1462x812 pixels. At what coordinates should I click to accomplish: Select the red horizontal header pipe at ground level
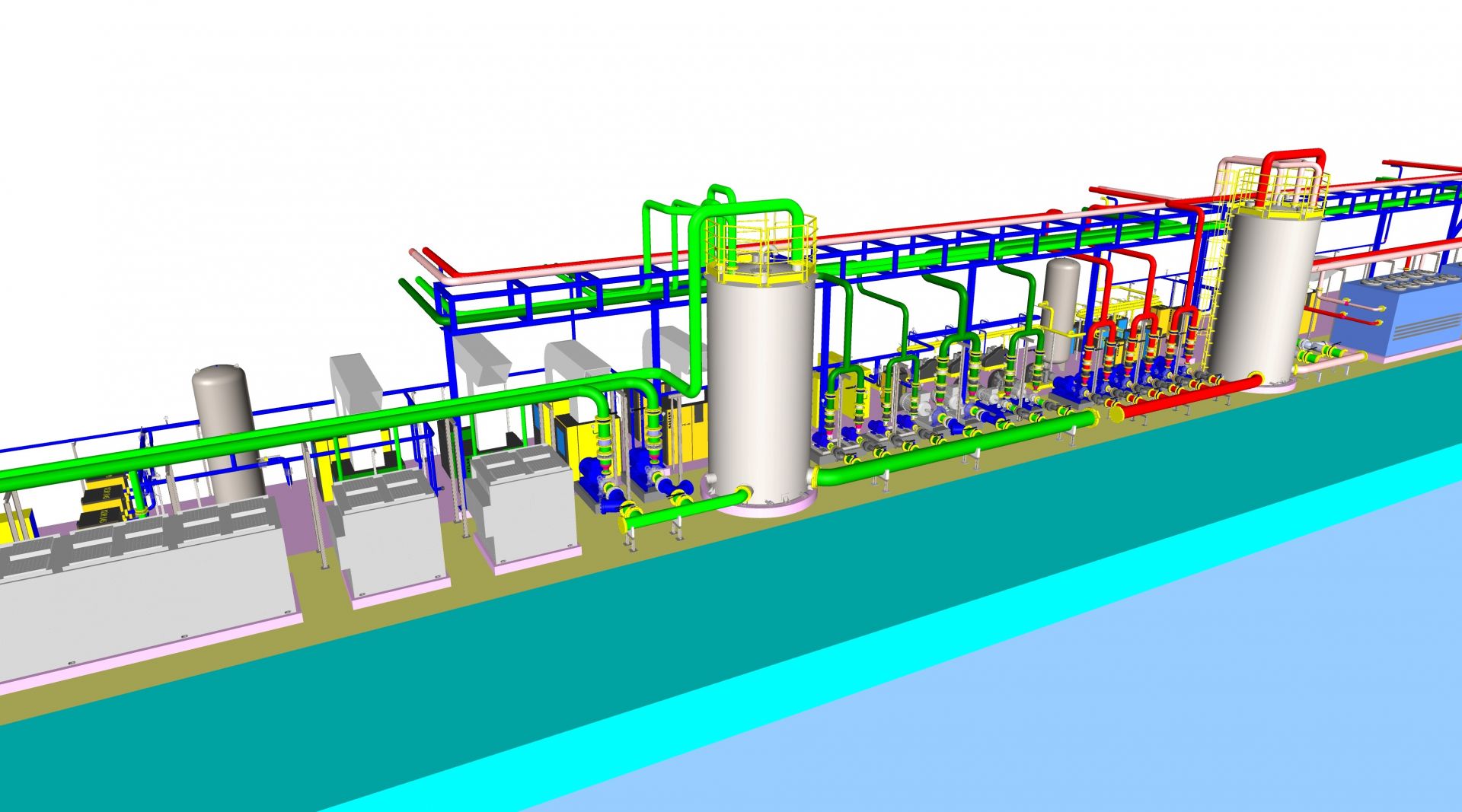pos(1188,396)
